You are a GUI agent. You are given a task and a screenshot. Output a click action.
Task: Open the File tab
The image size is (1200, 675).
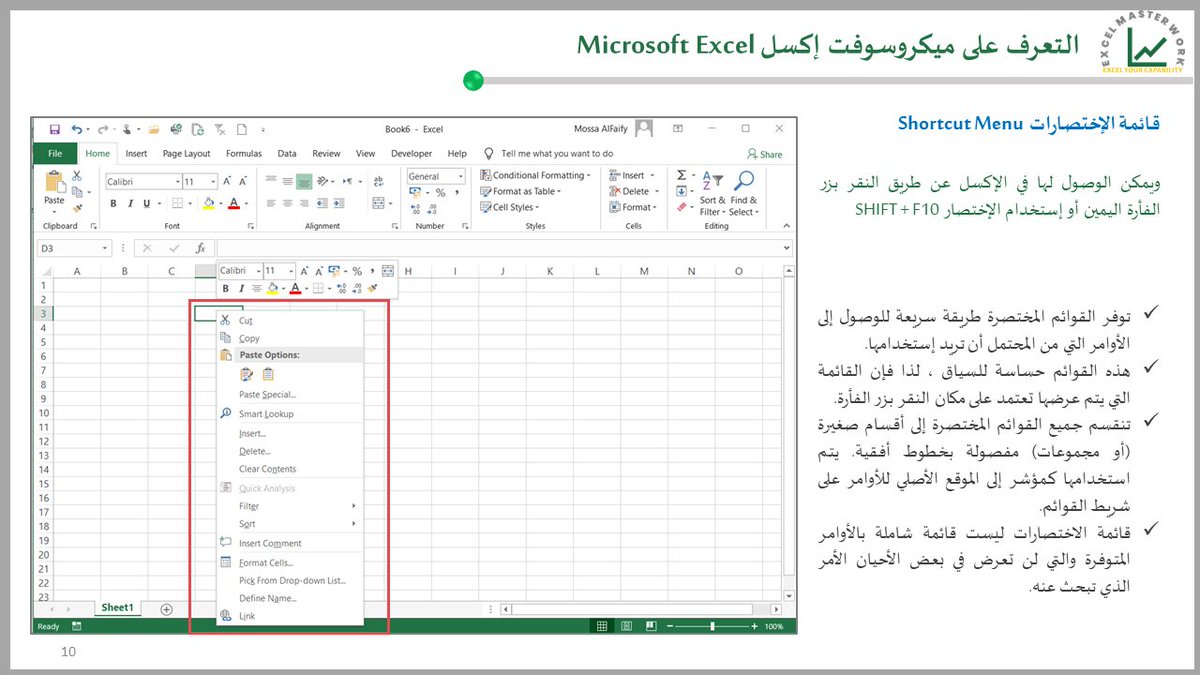(55, 154)
